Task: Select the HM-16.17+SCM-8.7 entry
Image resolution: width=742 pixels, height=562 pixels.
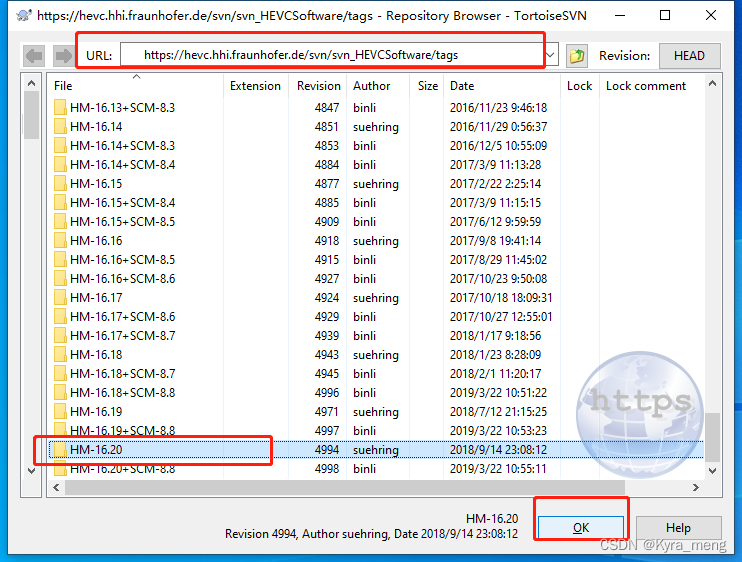Action: tap(123, 335)
